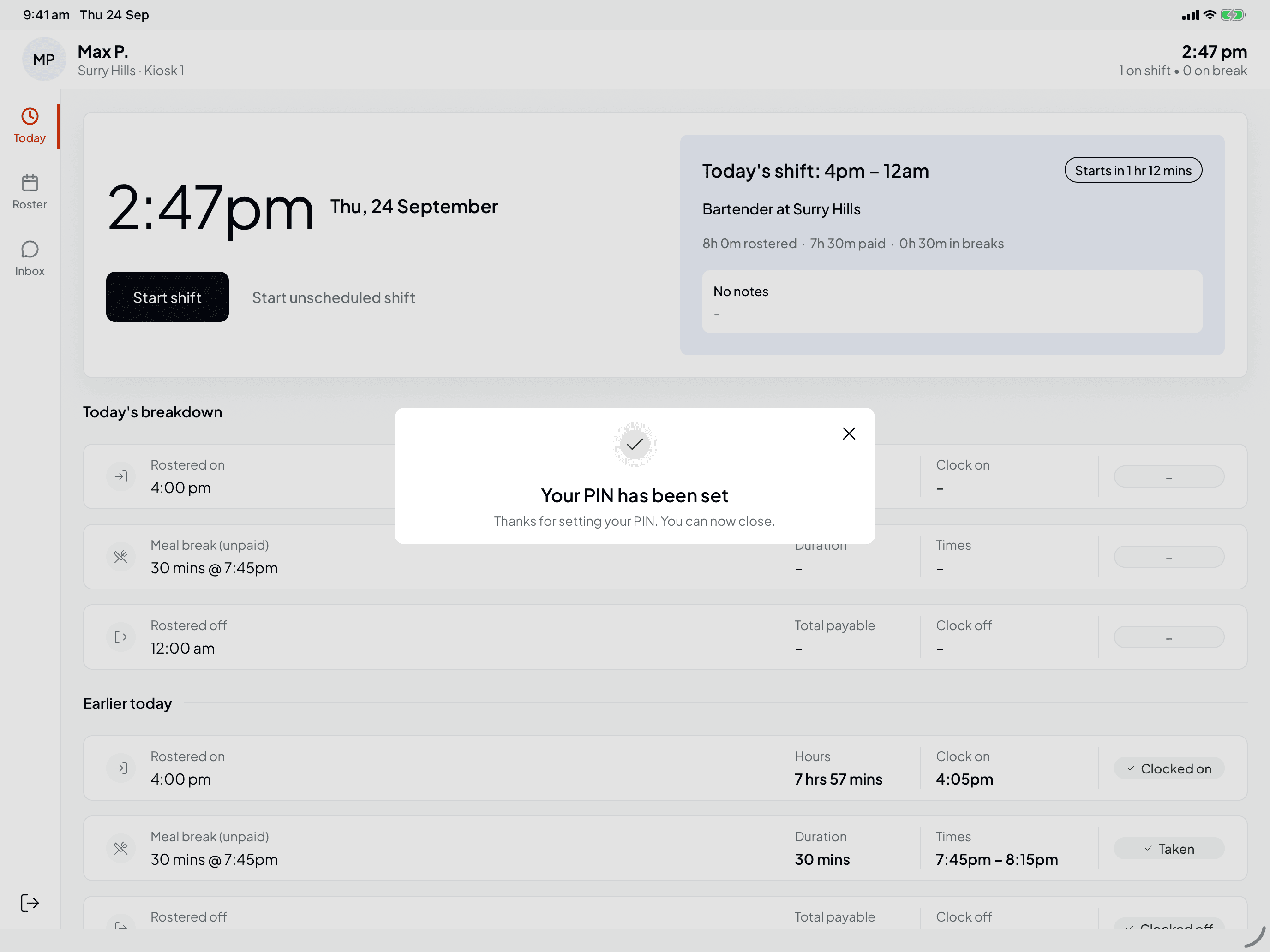Select the Earlier today meal break row
Image resolution: width=1270 pixels, height=952 pixels.
pos(665,848)
